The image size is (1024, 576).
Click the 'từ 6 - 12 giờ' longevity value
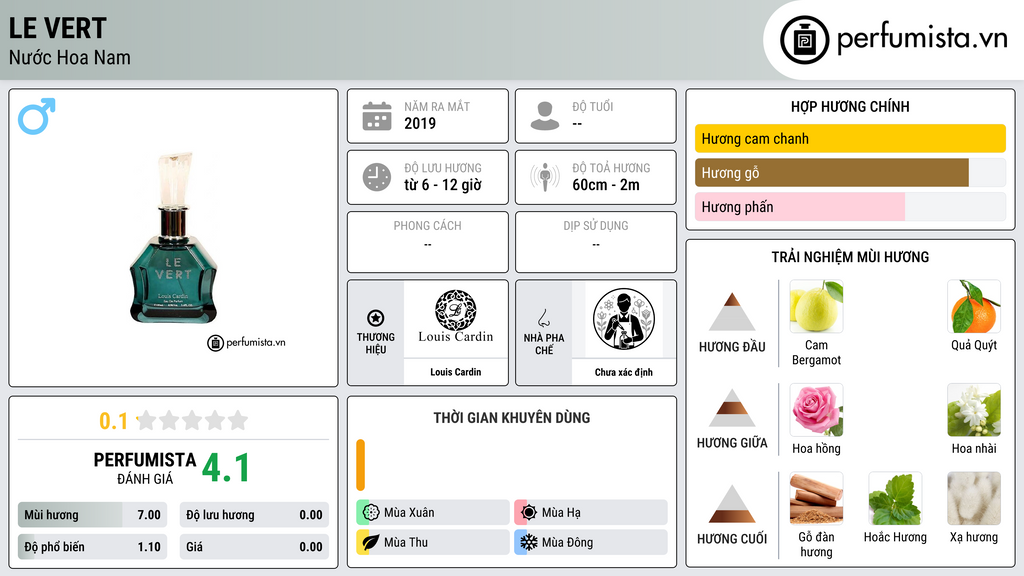pos(443,185)
